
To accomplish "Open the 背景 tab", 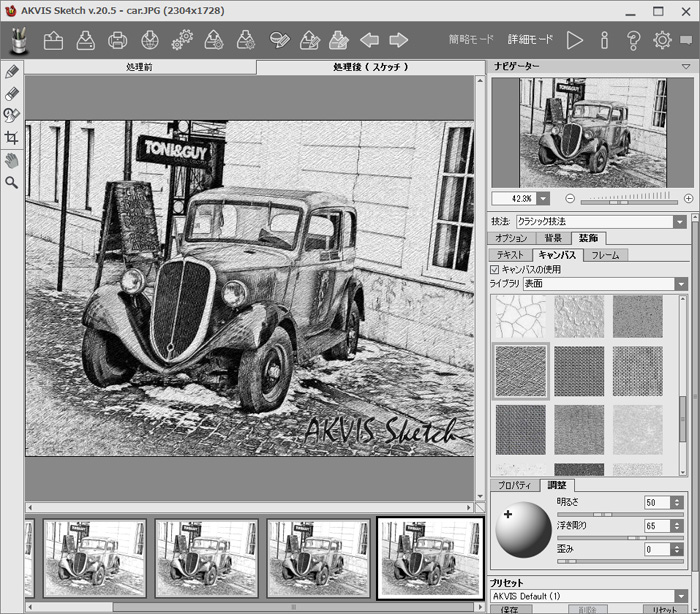I will [553, 238].
